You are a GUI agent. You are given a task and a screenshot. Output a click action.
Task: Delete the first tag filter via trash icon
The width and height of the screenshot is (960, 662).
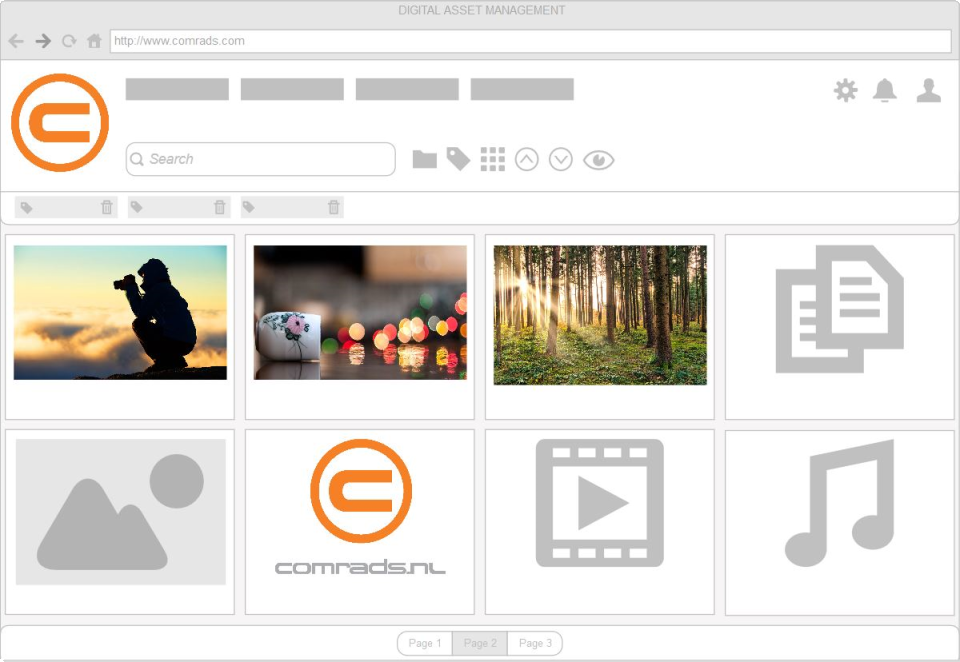[107, 207]
